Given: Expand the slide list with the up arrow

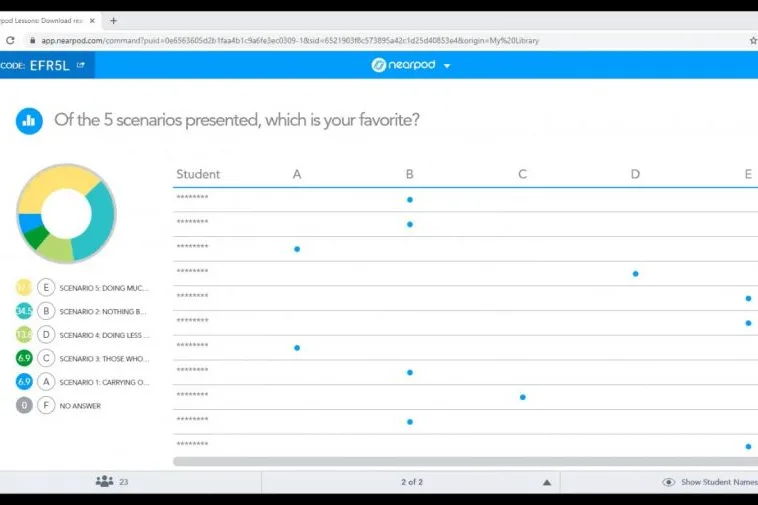Looking at the screenshot, I should (547, 482).
